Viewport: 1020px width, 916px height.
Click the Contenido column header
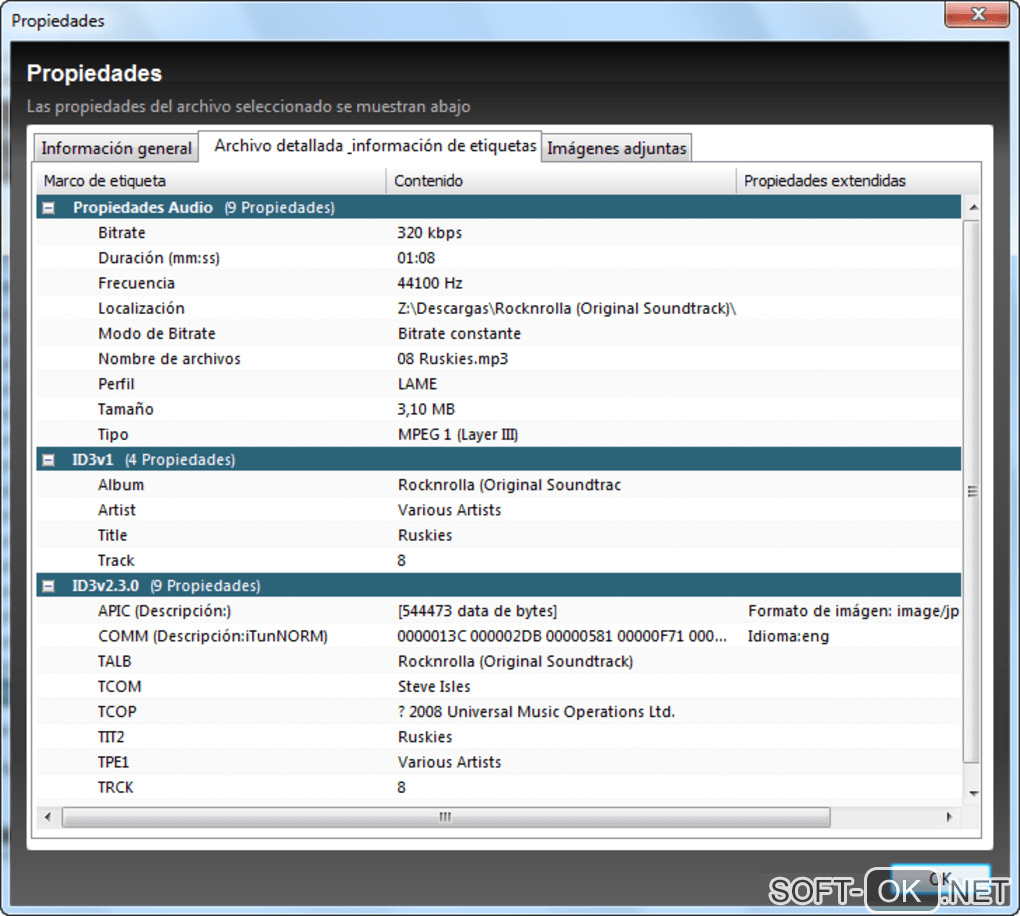pyautogui.click(x=561, y=181)
